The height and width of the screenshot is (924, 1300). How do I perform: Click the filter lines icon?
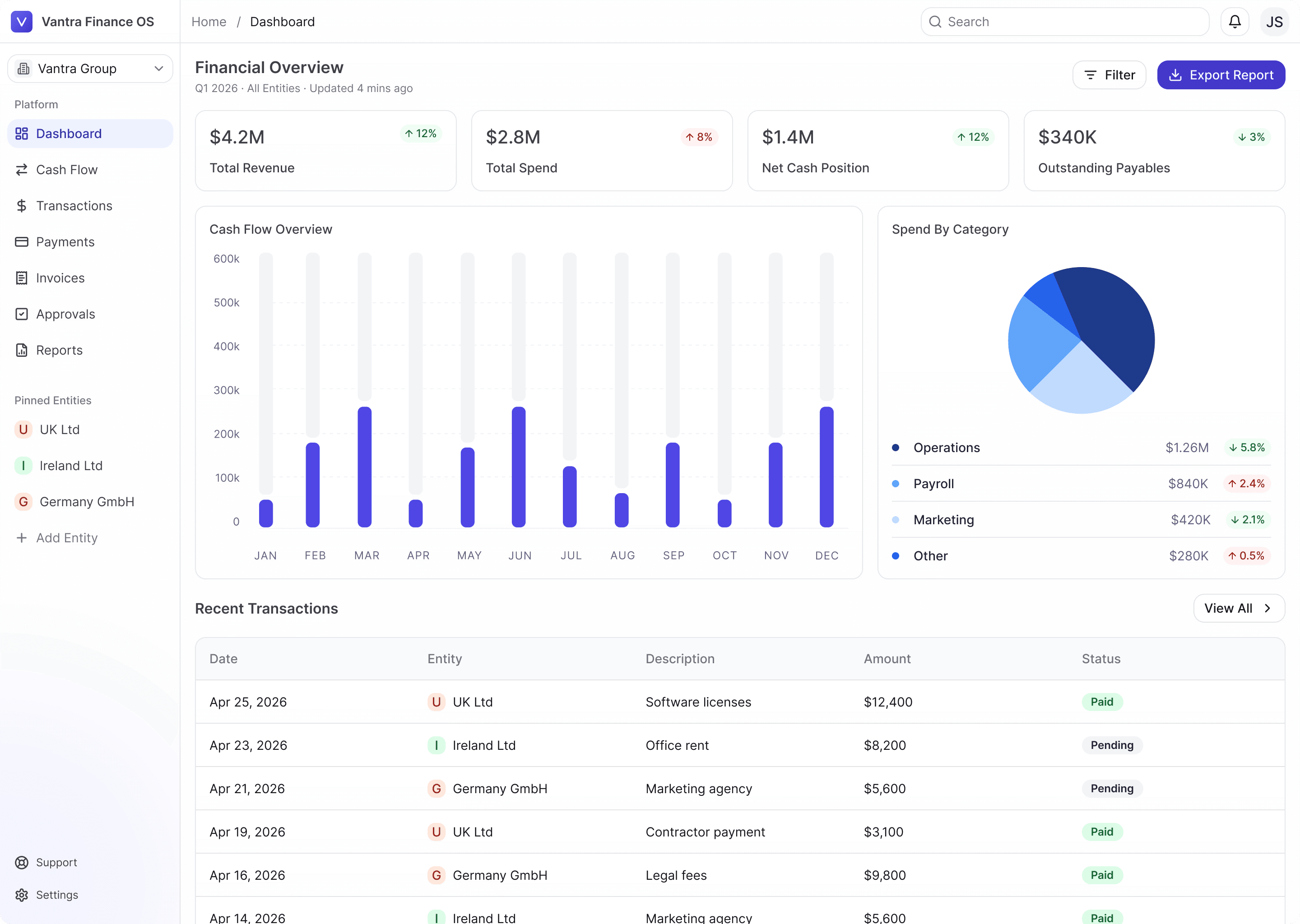click(1090, 75)
